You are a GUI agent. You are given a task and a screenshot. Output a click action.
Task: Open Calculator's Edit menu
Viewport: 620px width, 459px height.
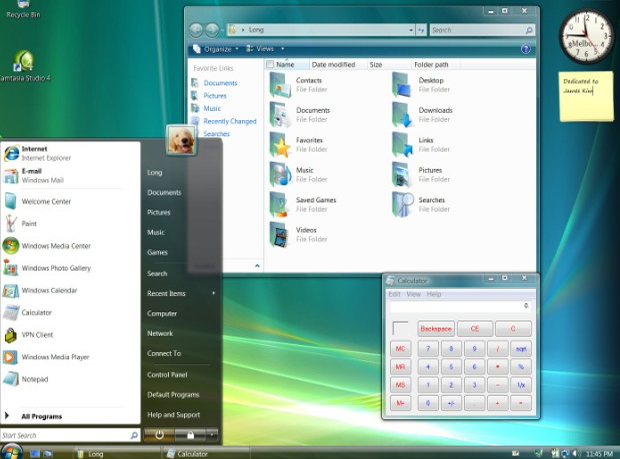395,294
